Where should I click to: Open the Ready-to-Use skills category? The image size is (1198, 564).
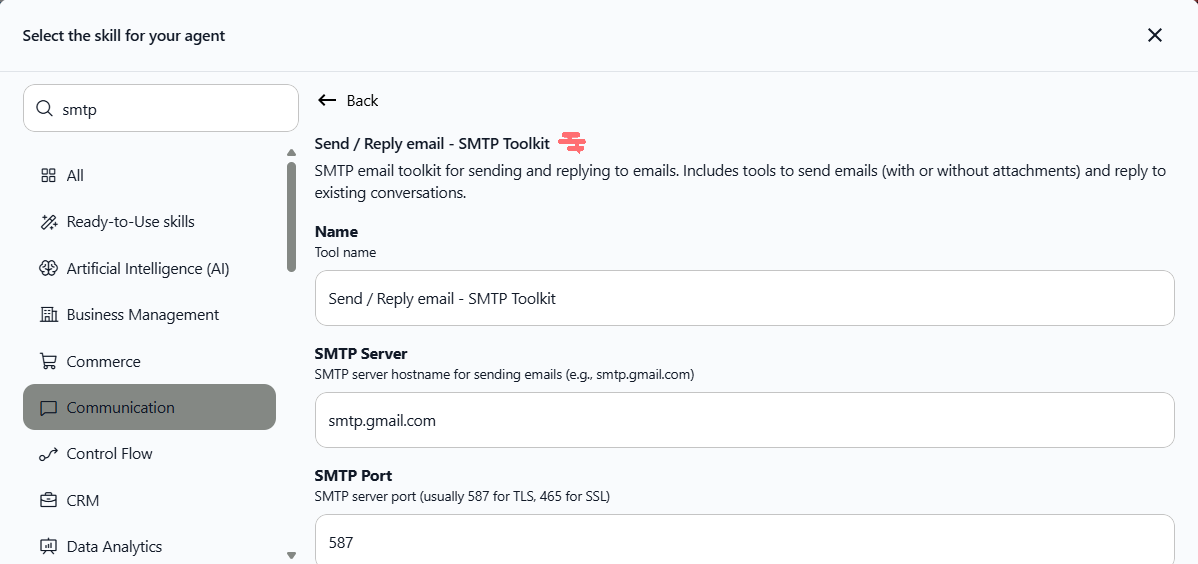click(130, 222)
